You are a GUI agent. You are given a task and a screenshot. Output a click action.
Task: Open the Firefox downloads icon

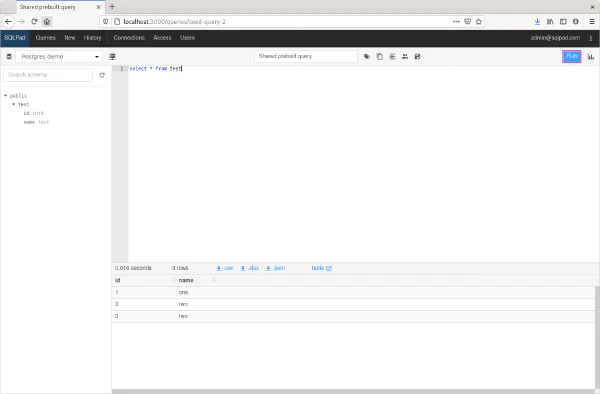point(537,22)
